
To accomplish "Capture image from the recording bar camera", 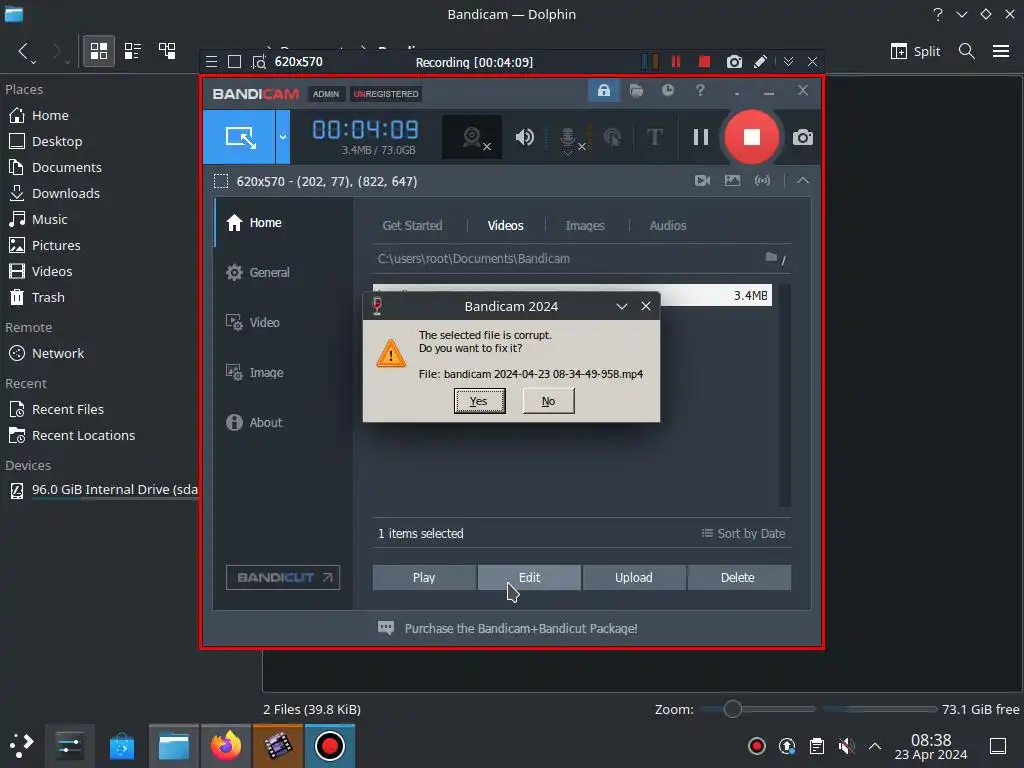I will click(734, 61).
